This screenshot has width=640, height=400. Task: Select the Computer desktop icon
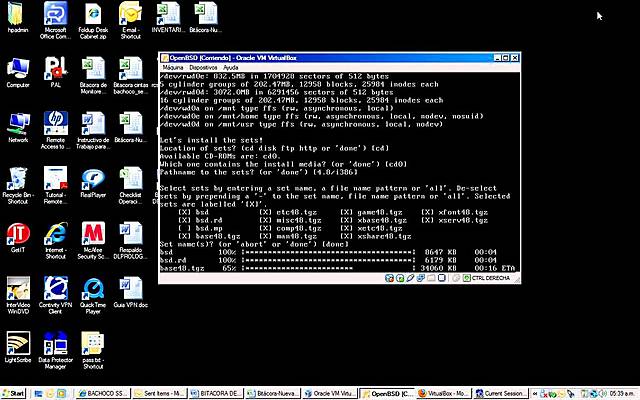point(18,73)
